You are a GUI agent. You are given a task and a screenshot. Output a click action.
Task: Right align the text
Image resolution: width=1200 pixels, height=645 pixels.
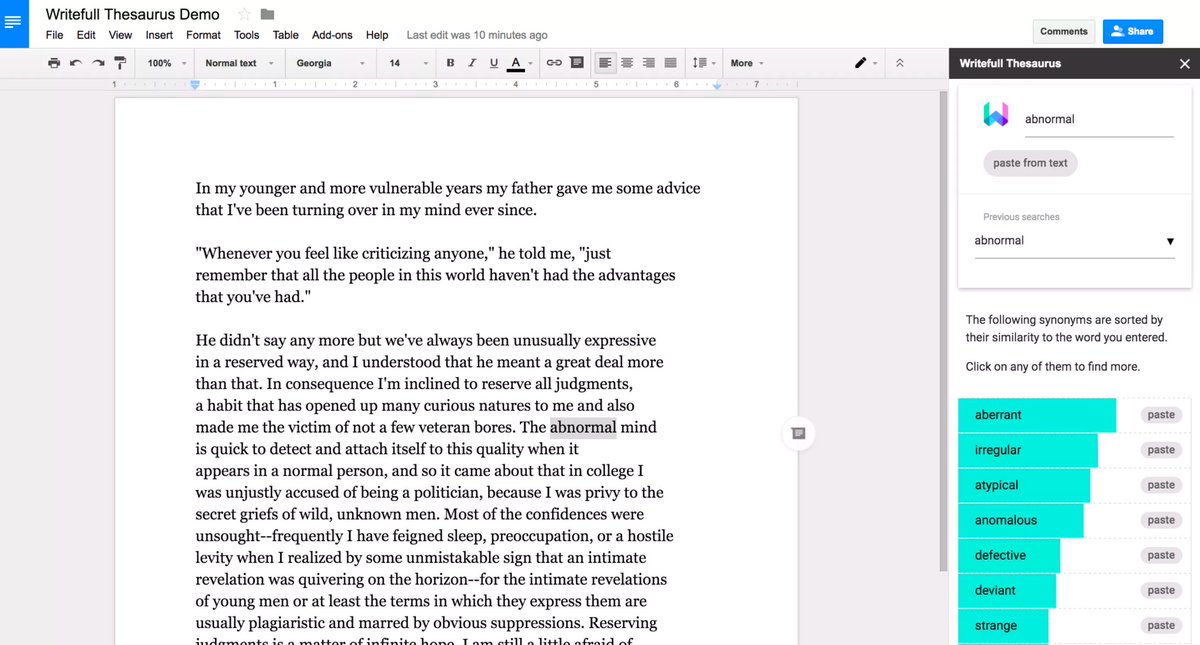[x=649, y=63]
